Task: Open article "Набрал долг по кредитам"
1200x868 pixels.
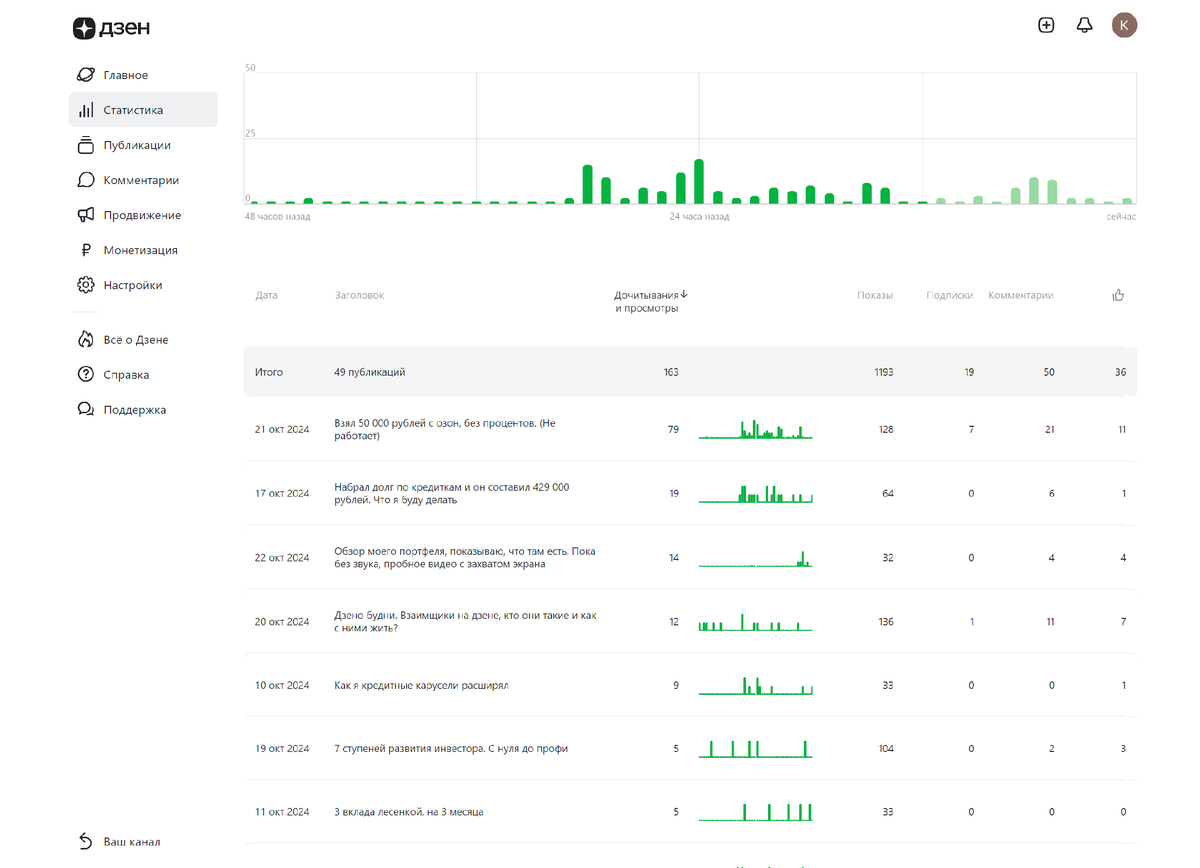Action: coord(452,494)
